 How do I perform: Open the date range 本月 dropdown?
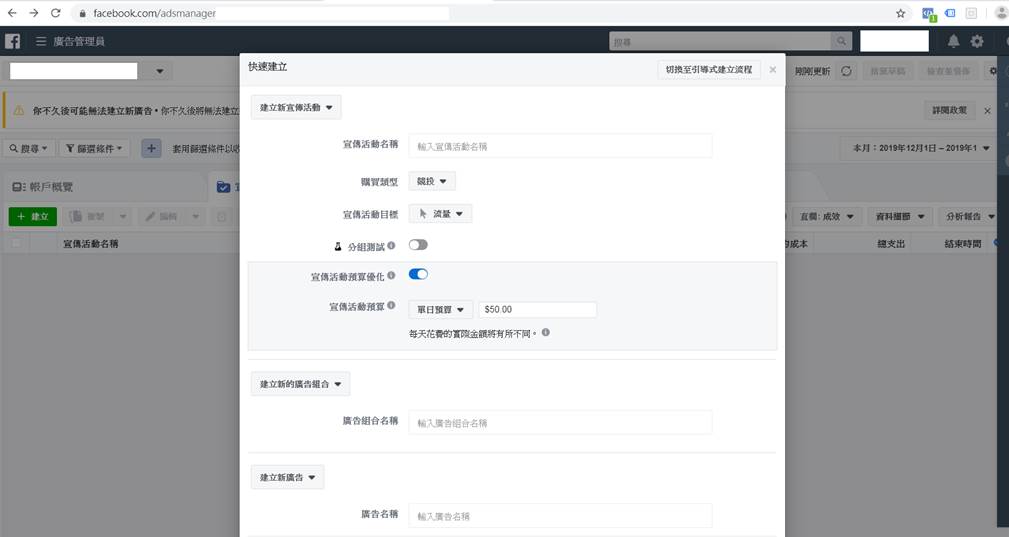[920, 149]
